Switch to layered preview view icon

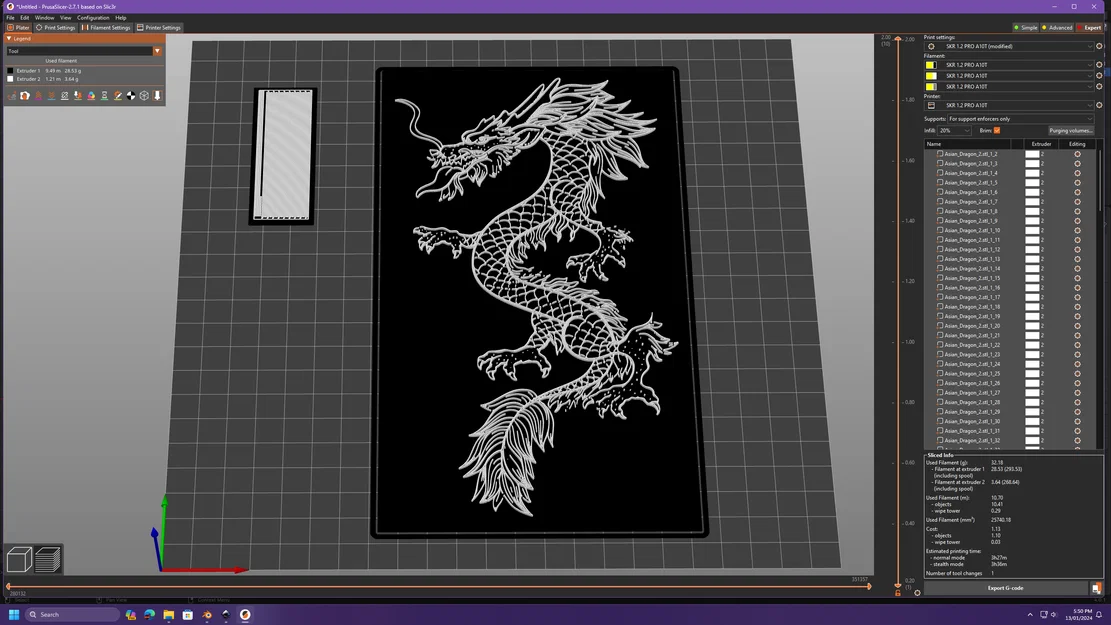tap(47, 560)
